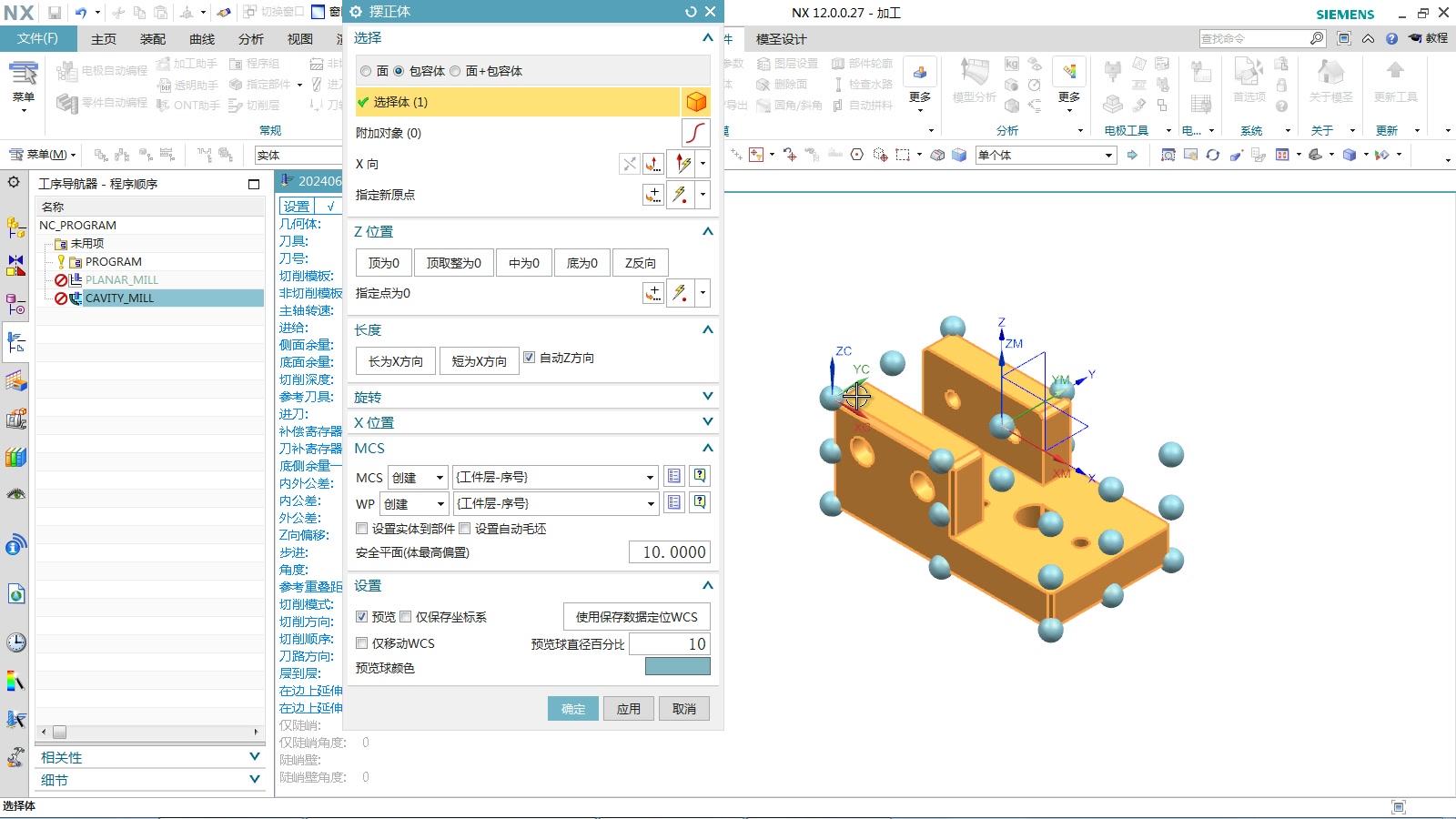
Task: Click the 取消 button
Action: [684, 709]
